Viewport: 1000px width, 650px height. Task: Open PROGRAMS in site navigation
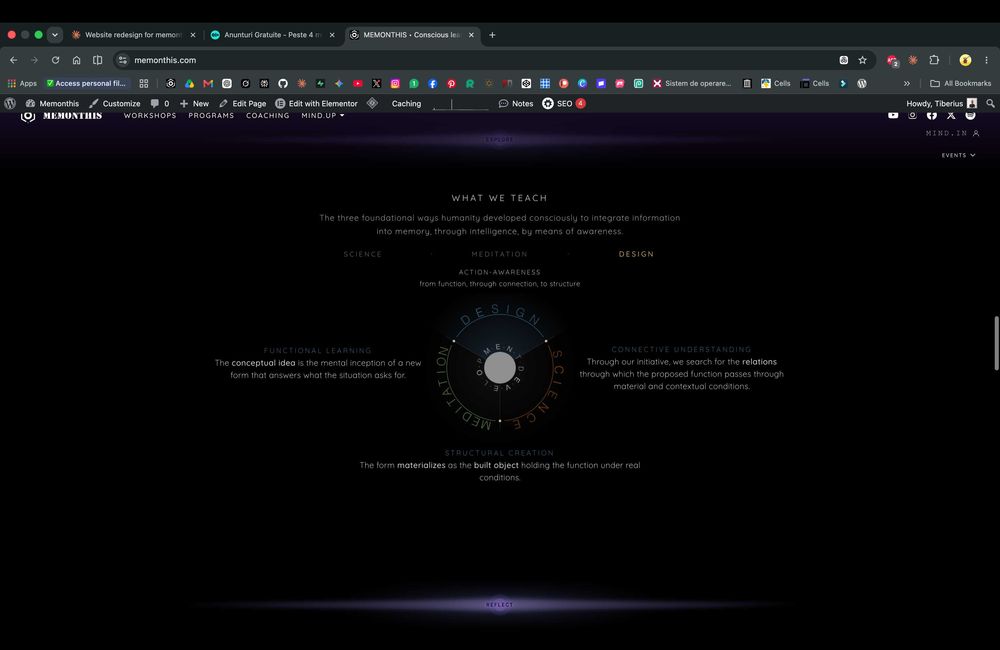click(x=211, y=115)
